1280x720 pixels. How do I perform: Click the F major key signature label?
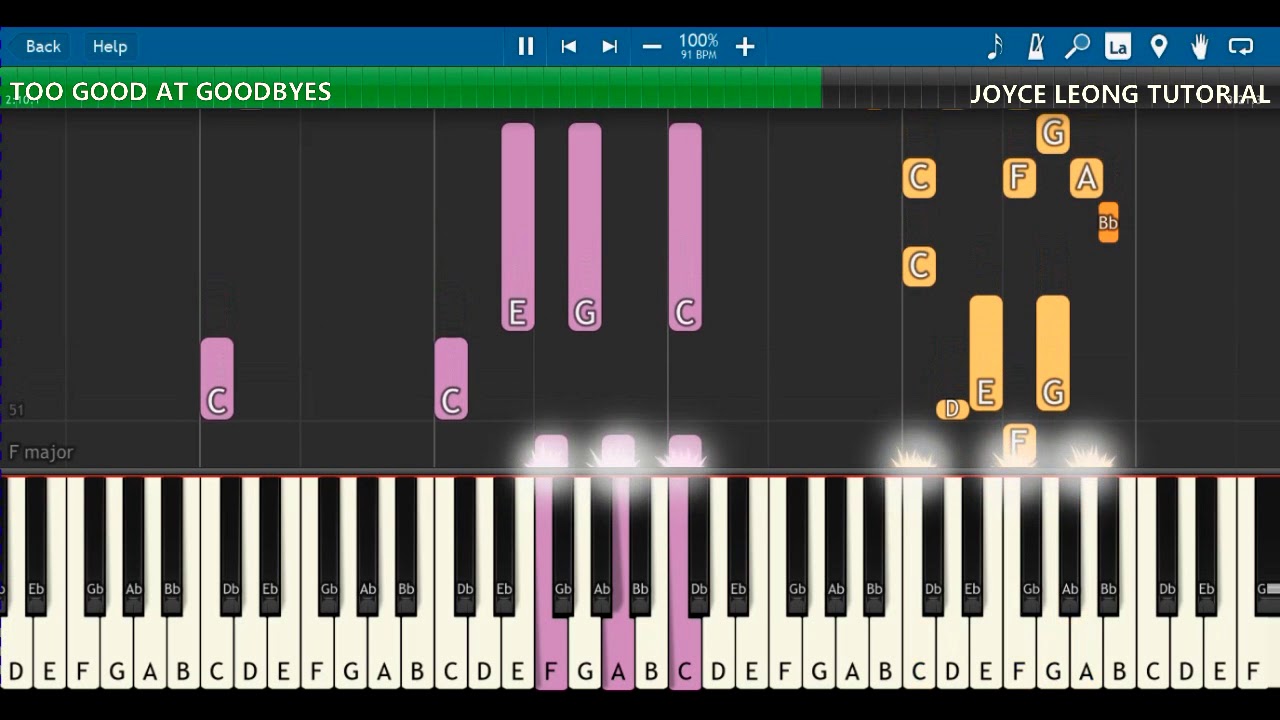coord(41,452)
